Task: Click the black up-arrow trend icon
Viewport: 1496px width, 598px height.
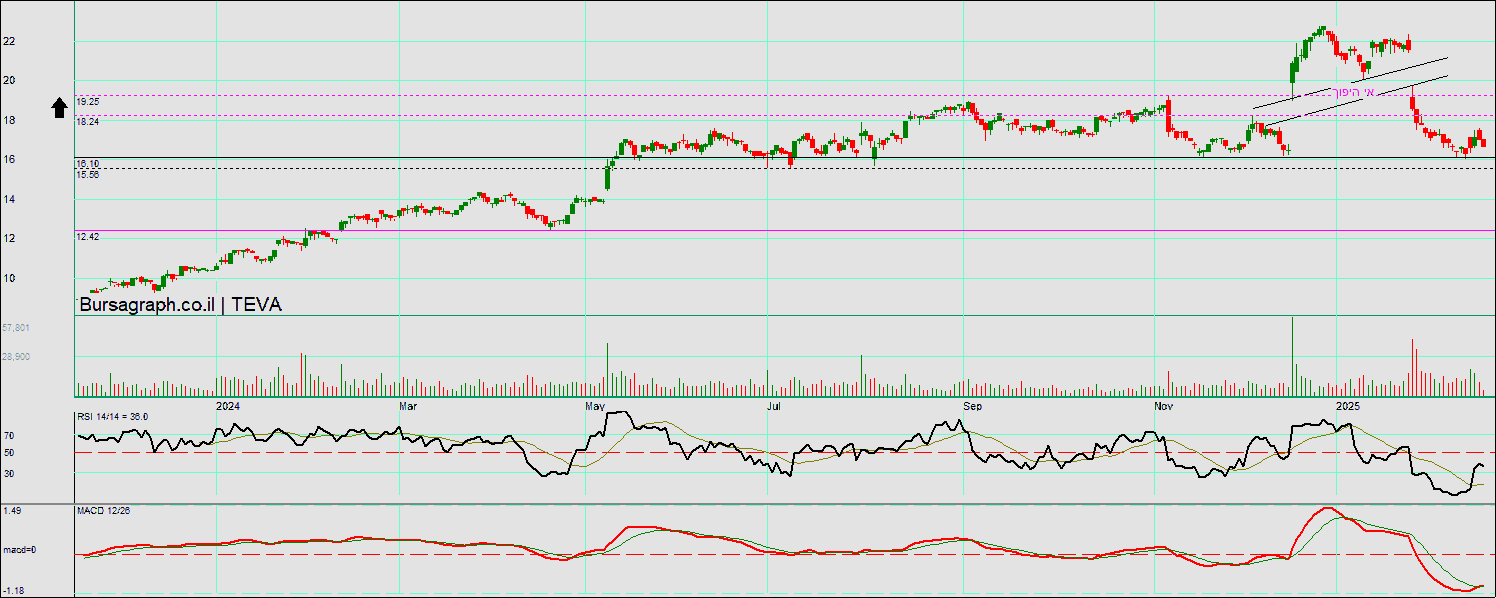Action: pos(59,108)
